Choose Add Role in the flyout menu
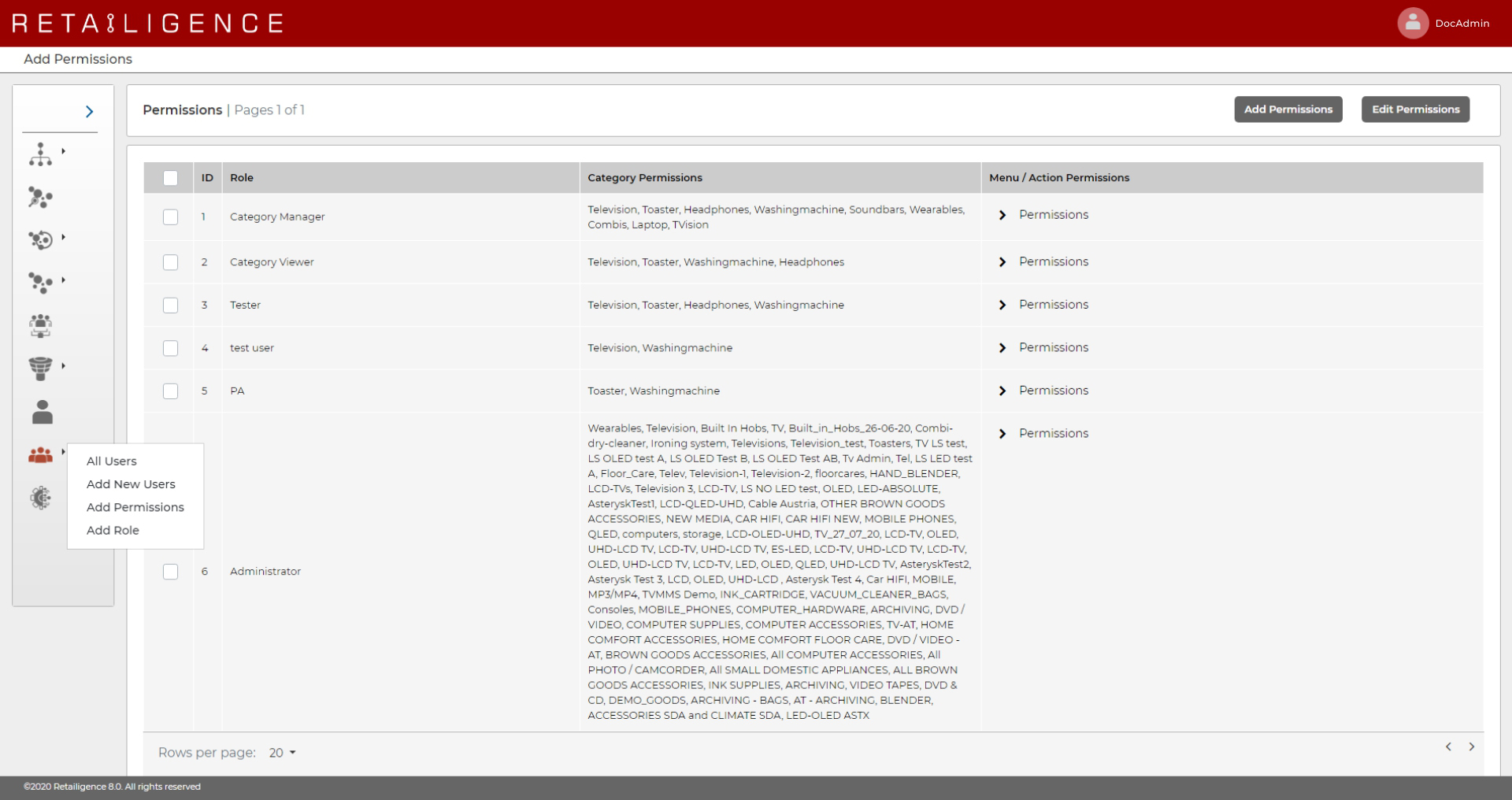This screenshot has width=1512, height=800. [x=113, y=531]
